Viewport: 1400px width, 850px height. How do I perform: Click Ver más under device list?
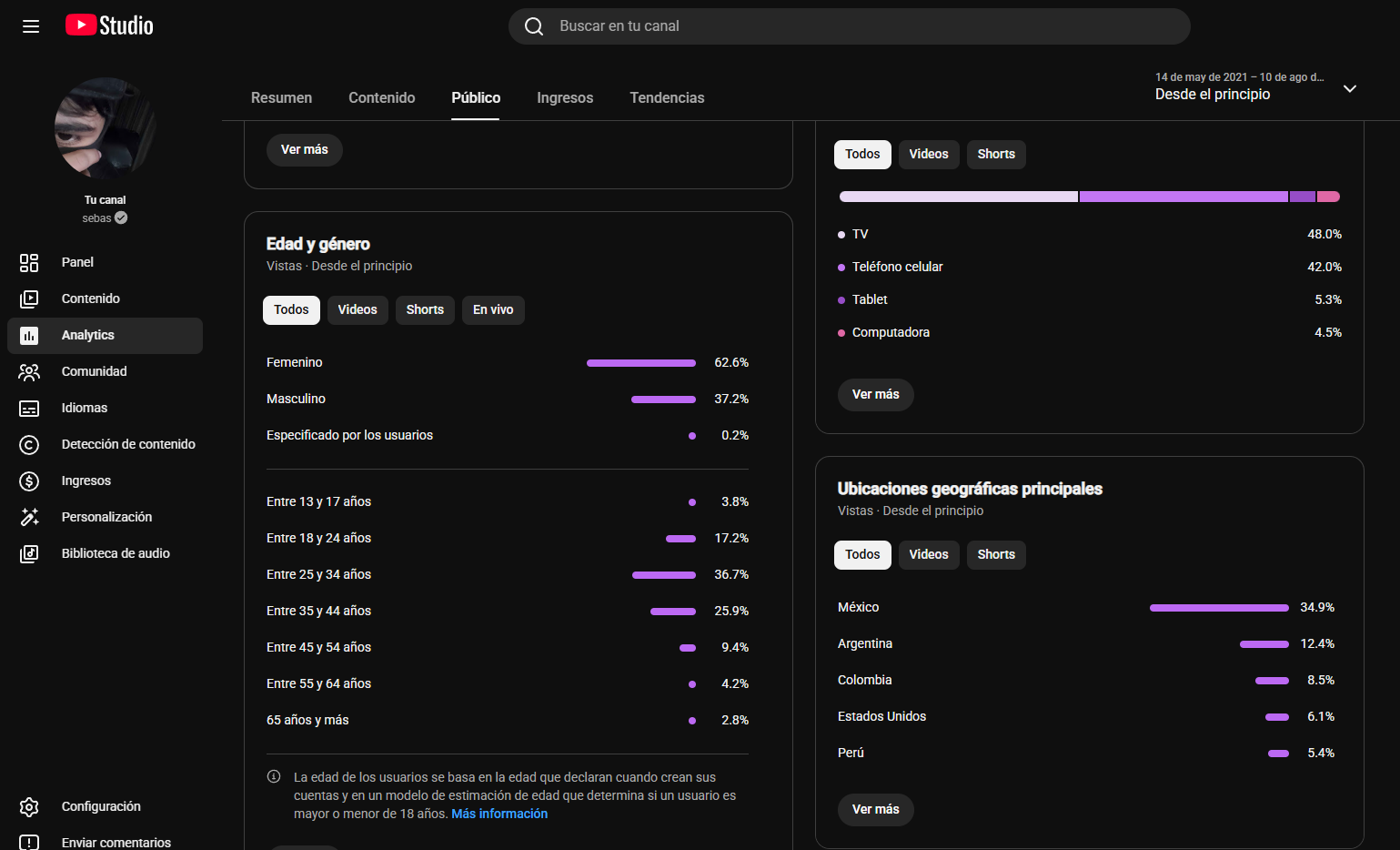876,395
